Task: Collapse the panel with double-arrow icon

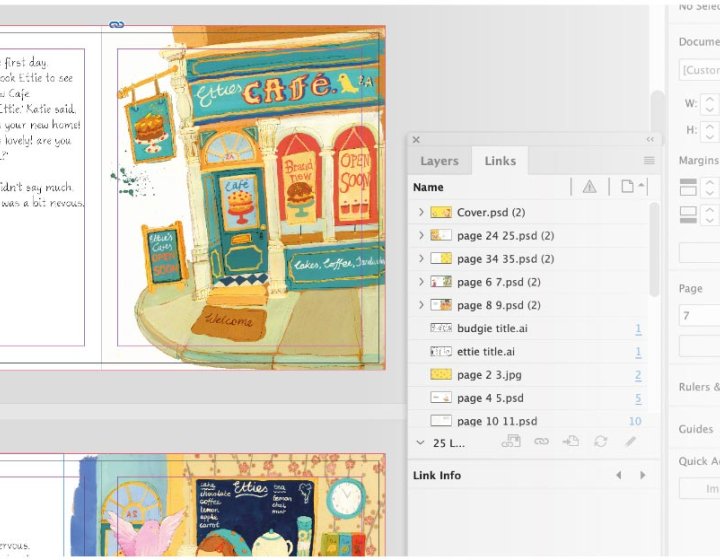Action: (650, 140)
